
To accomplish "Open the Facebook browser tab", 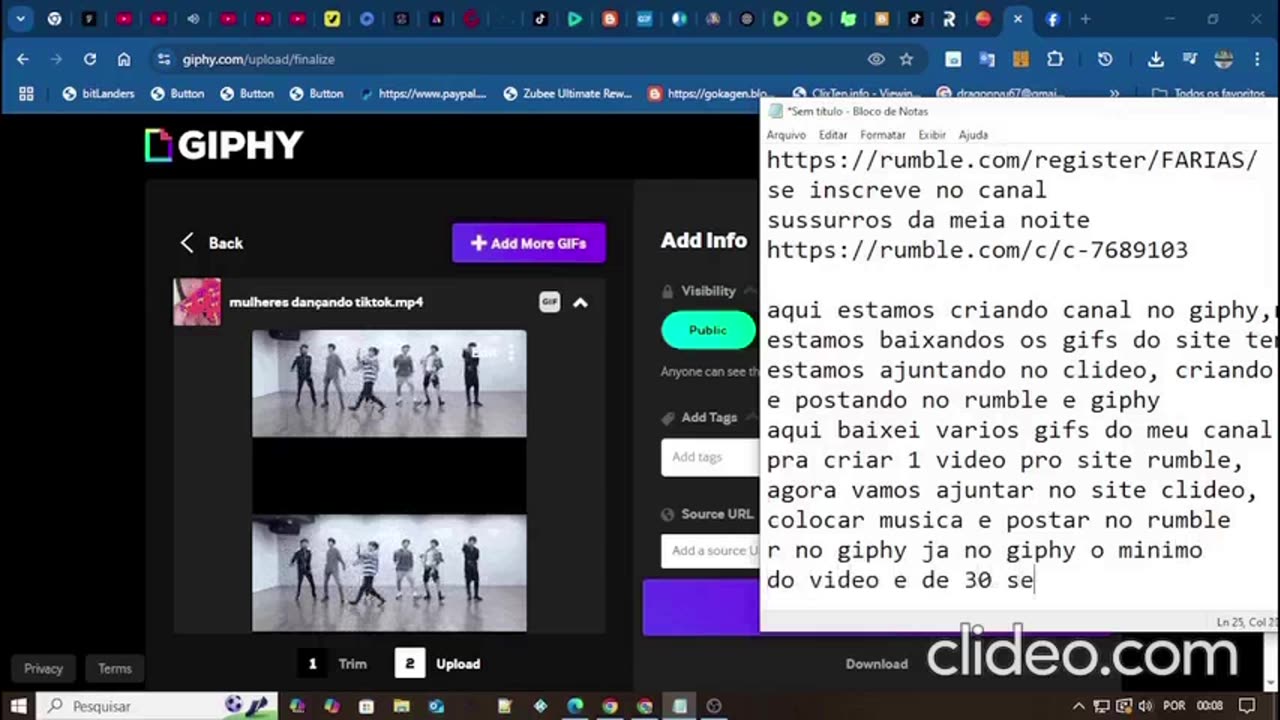I will pos(1052,19).
